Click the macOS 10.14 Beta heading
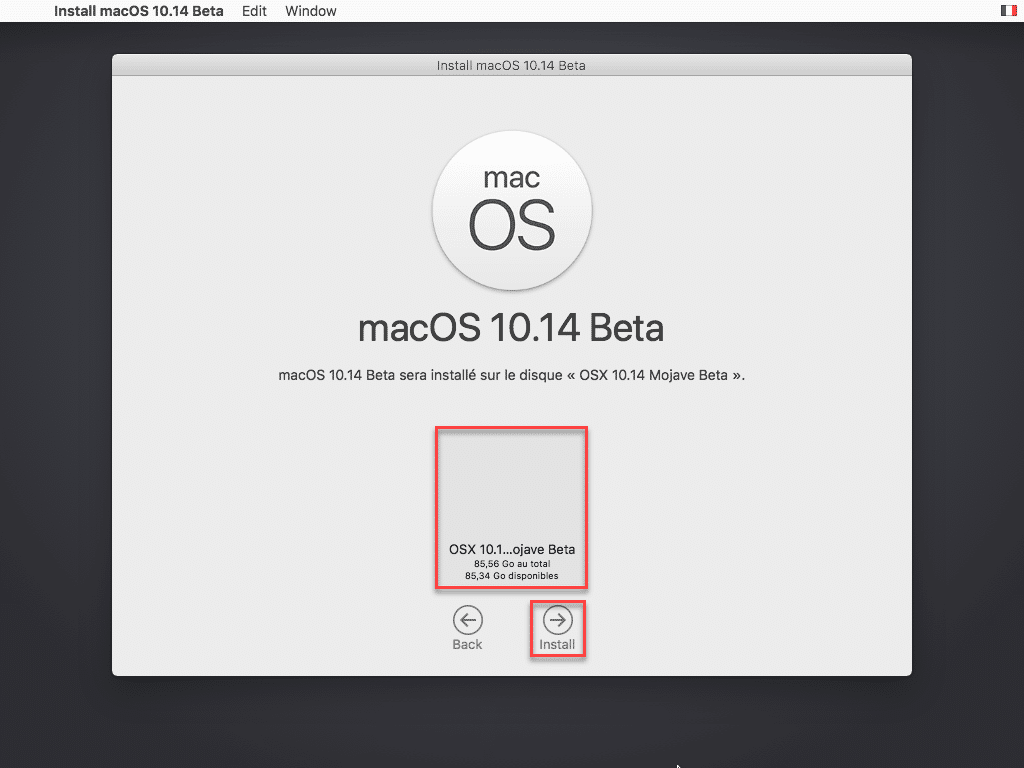1024x768 pixels. click(x=511, y=328)
